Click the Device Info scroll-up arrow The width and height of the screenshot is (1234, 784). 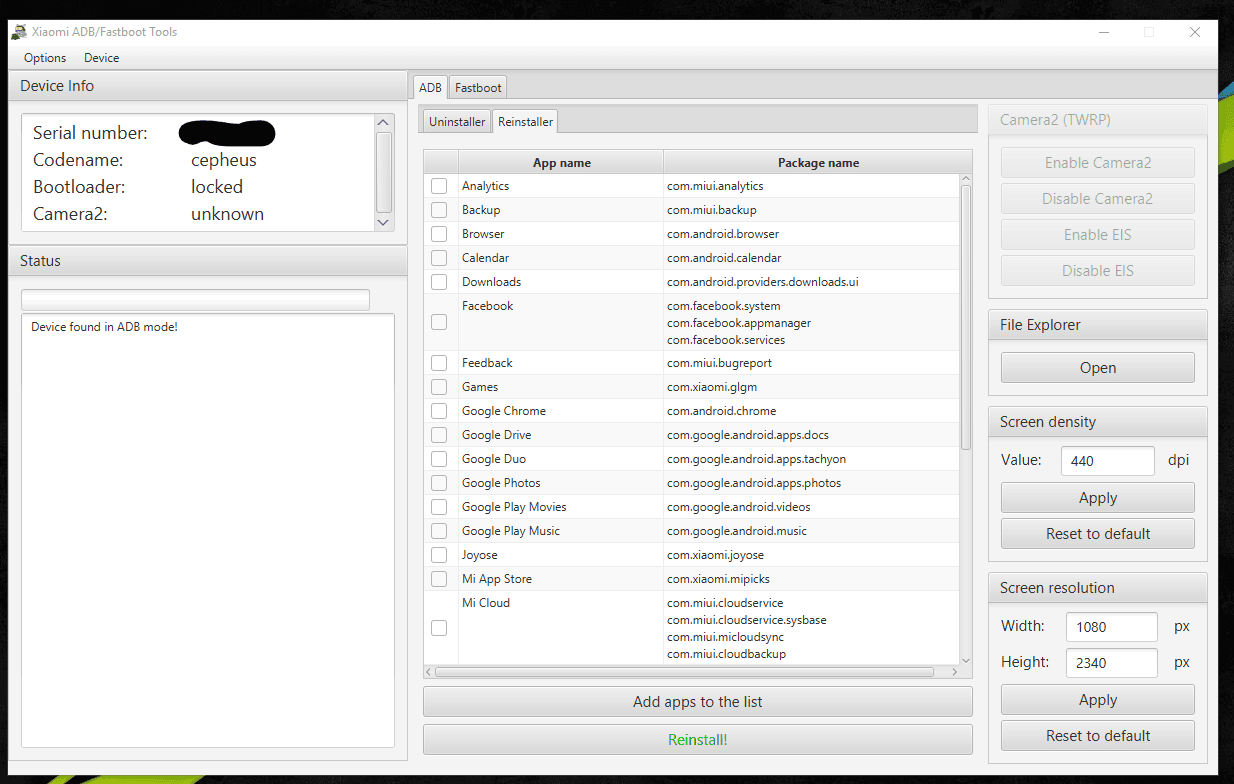tap(384, 122)
